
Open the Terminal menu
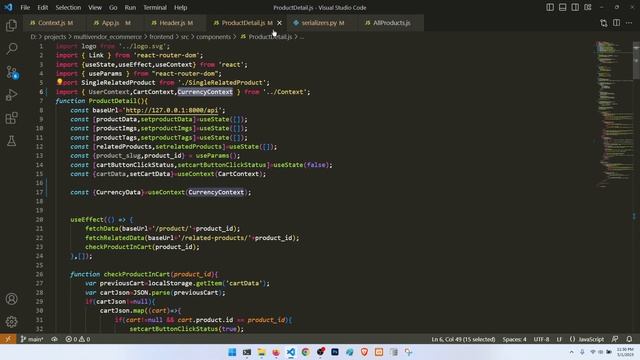pos(155,7)
